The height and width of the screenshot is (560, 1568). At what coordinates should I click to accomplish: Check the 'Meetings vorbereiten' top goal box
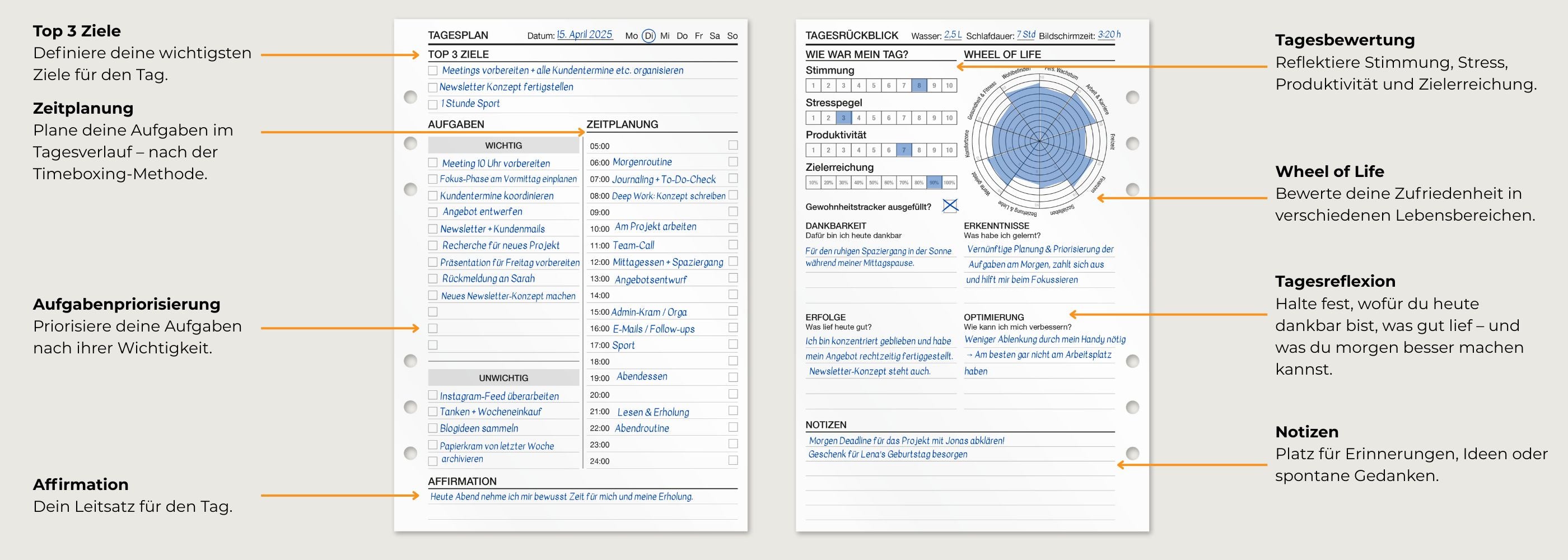click(433, 71)
